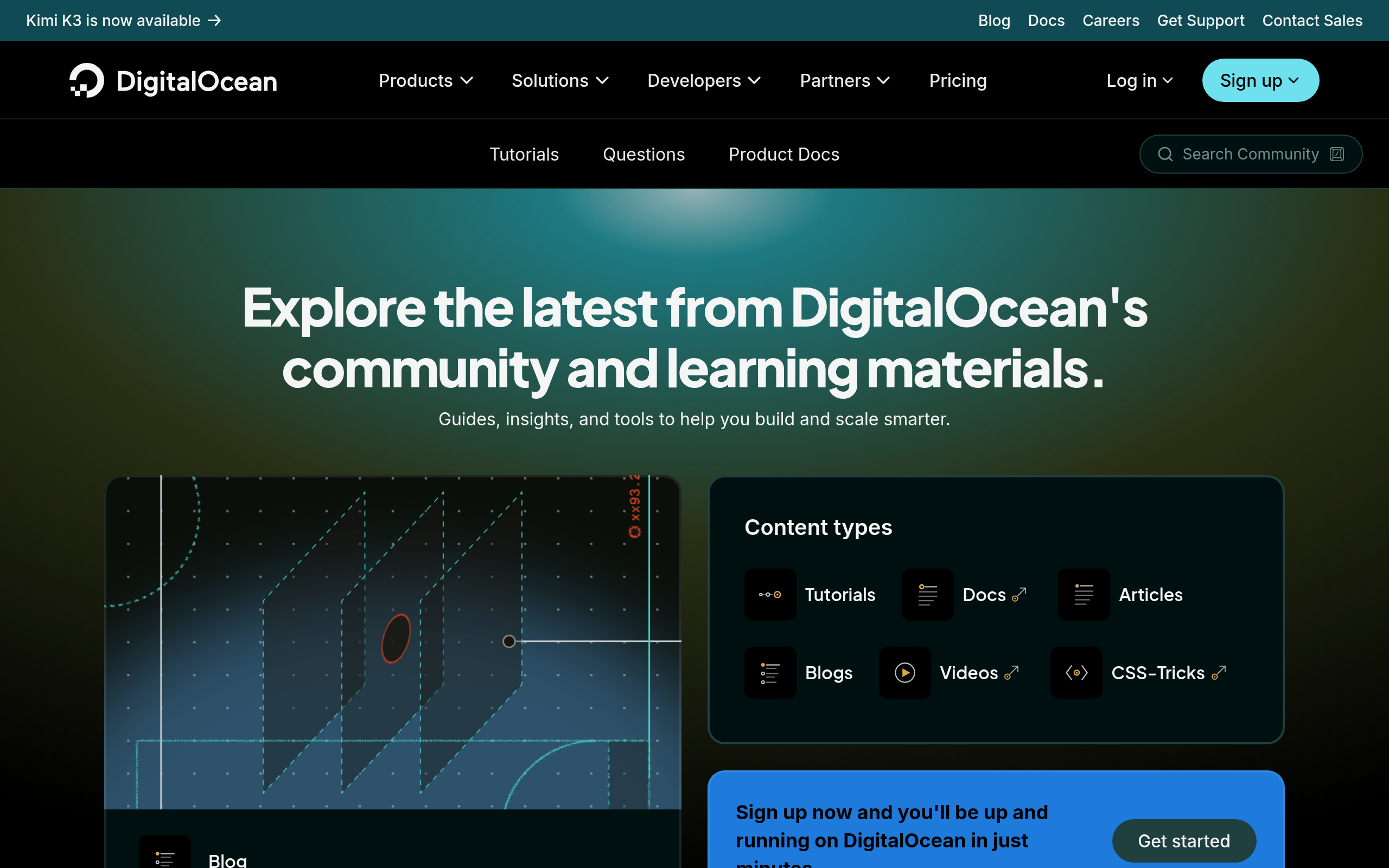
Task: Open the Careers link
Action: 1111,21
